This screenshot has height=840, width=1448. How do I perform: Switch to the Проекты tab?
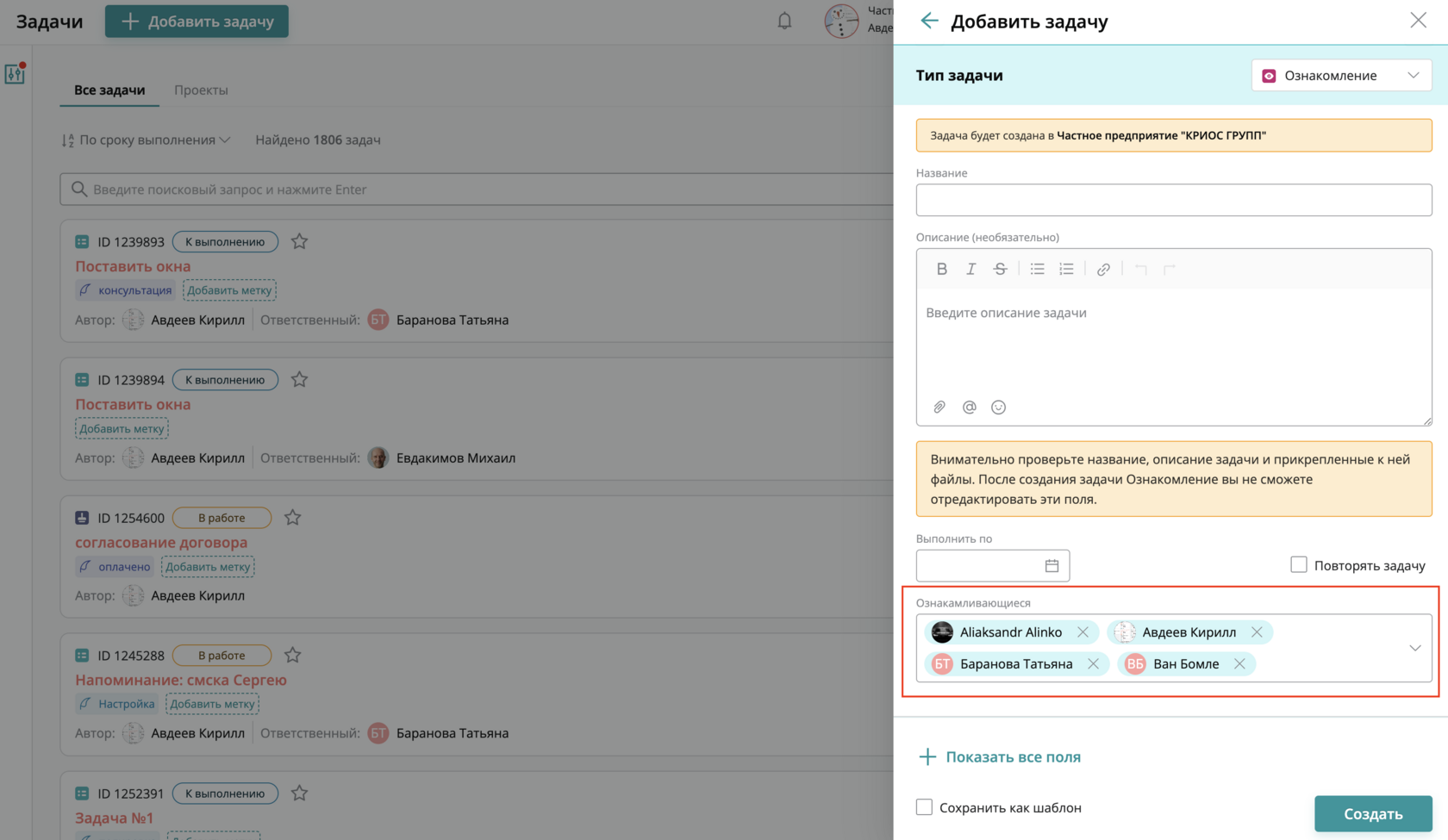[201, 90]
